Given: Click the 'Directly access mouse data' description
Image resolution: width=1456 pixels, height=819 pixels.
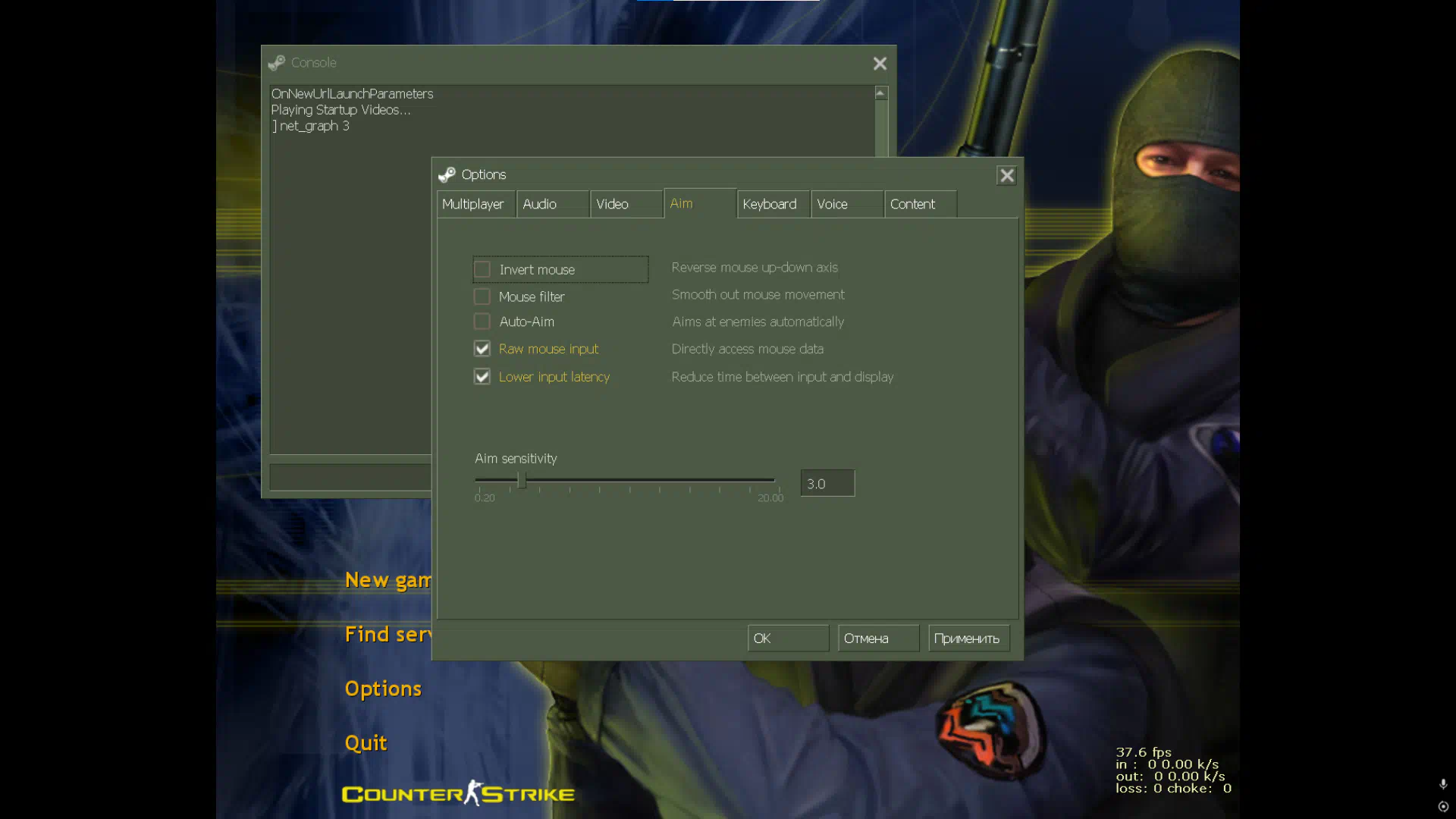Looking at the screenshot, I should click(747, 349).
